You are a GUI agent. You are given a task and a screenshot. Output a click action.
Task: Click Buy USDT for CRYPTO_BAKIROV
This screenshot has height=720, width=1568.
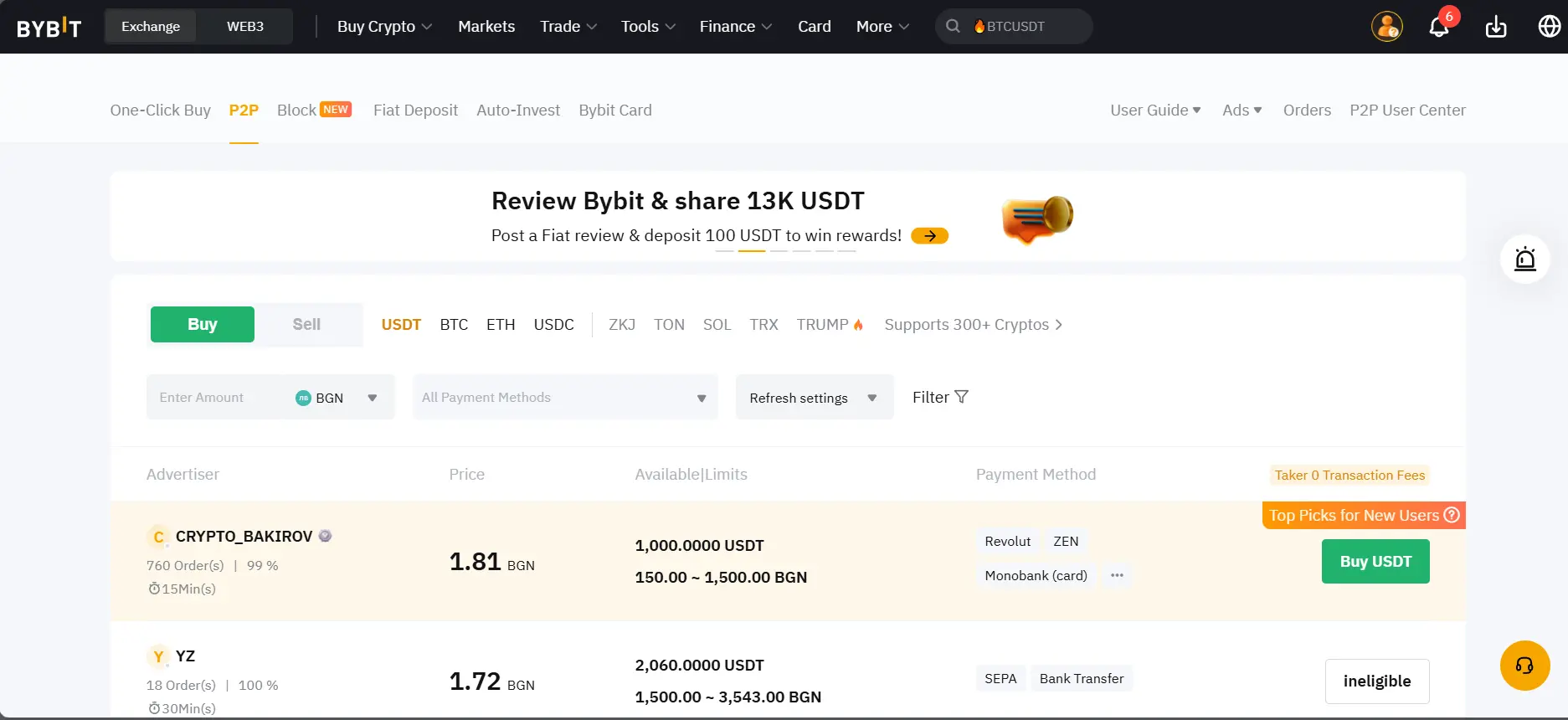coord(1375,562)
